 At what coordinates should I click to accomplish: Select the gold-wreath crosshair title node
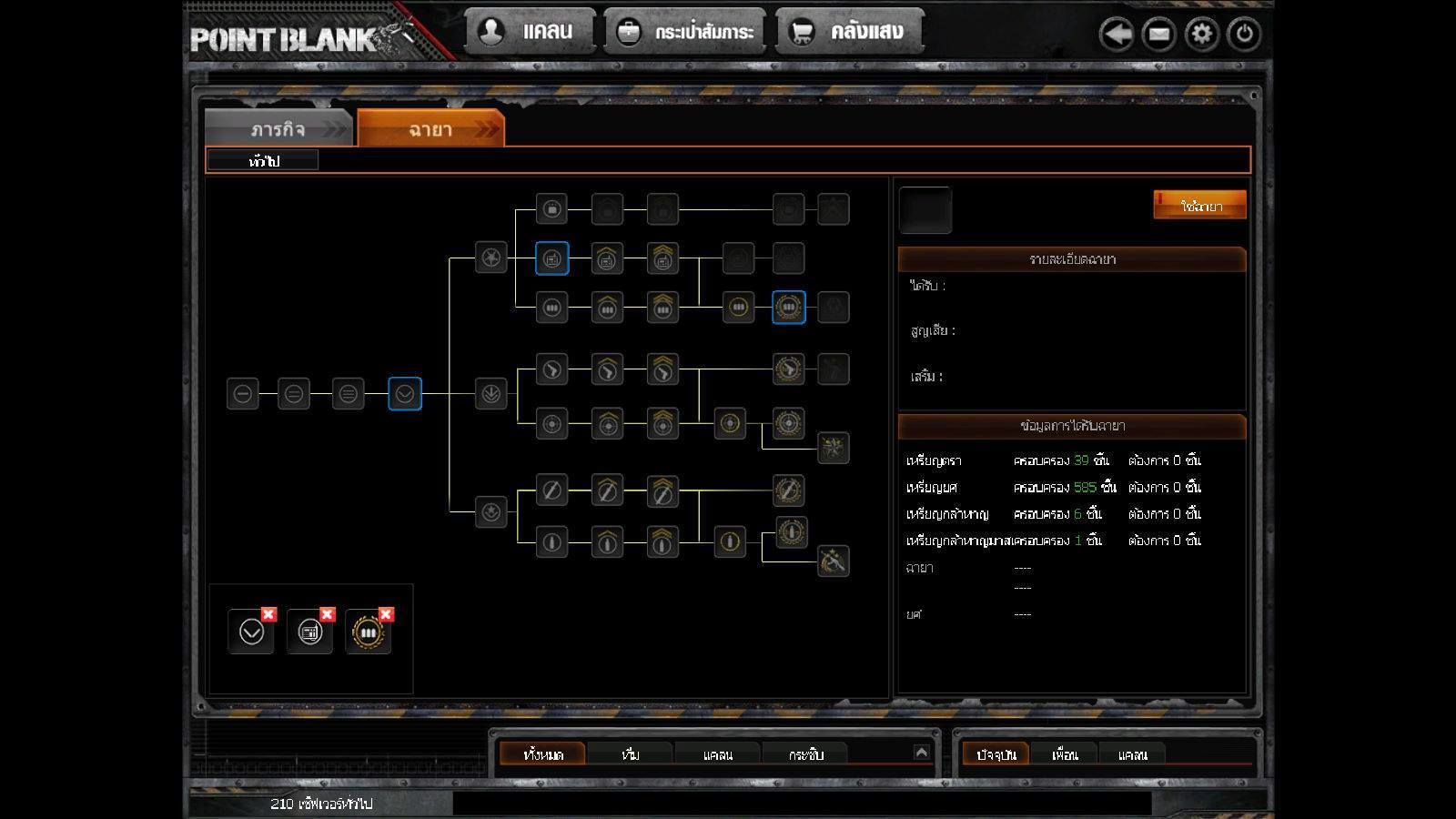click(x=789, y=423)
